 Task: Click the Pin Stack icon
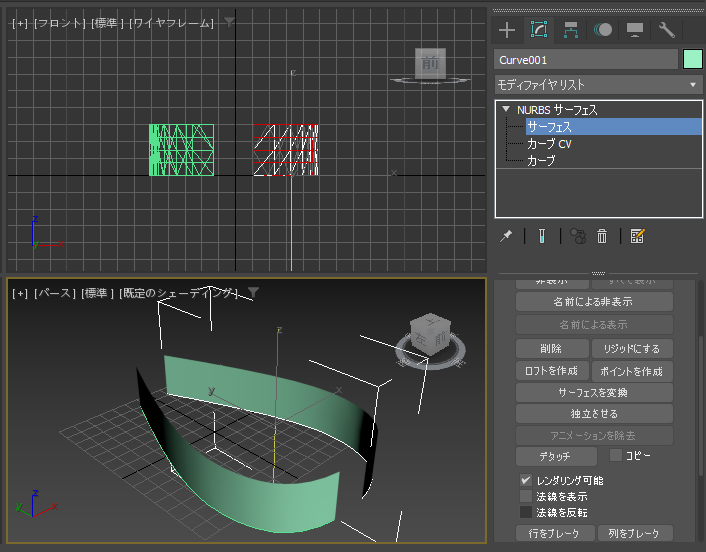coord(506,236)
